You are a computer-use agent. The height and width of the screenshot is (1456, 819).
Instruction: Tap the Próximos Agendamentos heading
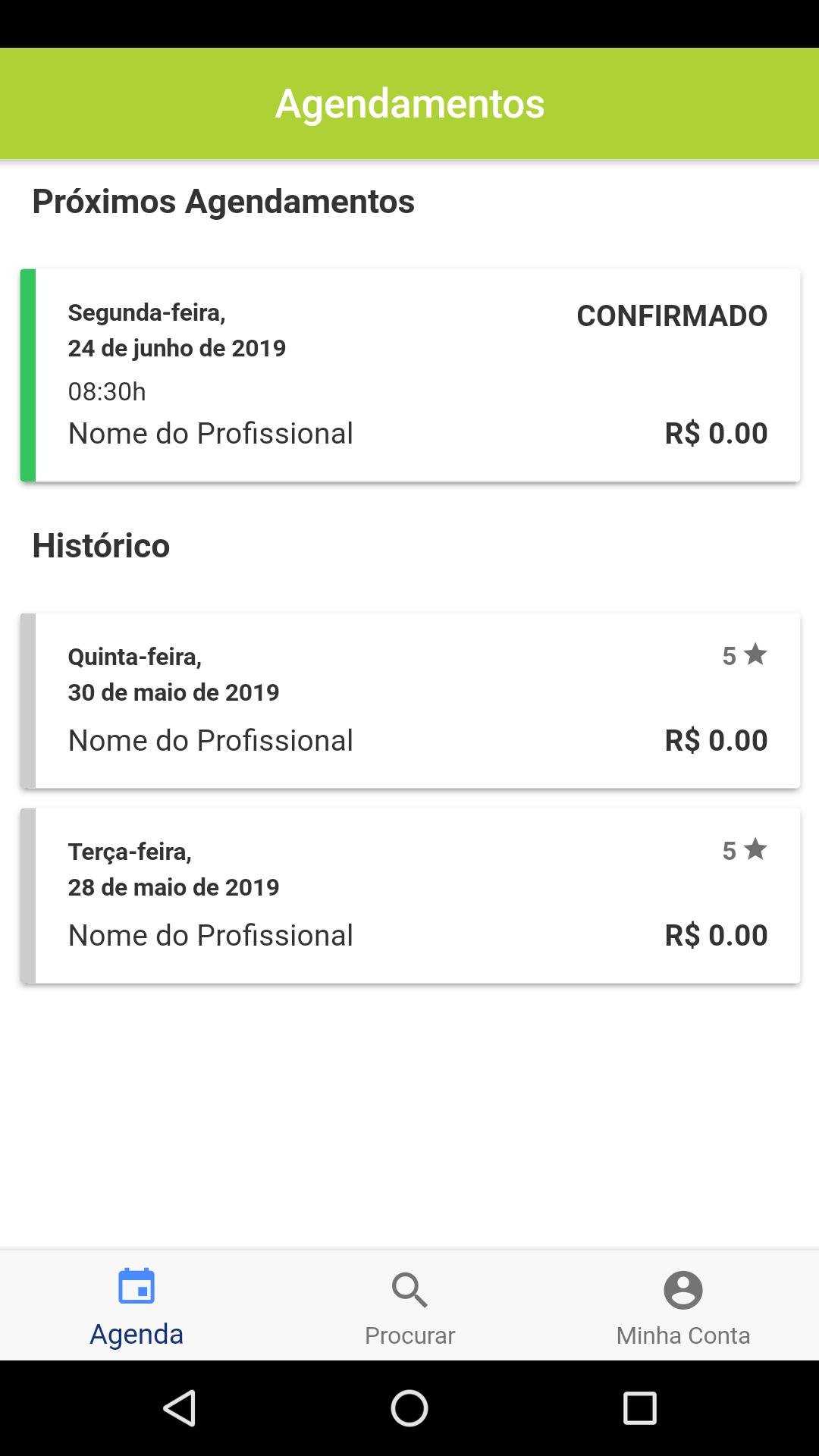(x=223, y=202)
